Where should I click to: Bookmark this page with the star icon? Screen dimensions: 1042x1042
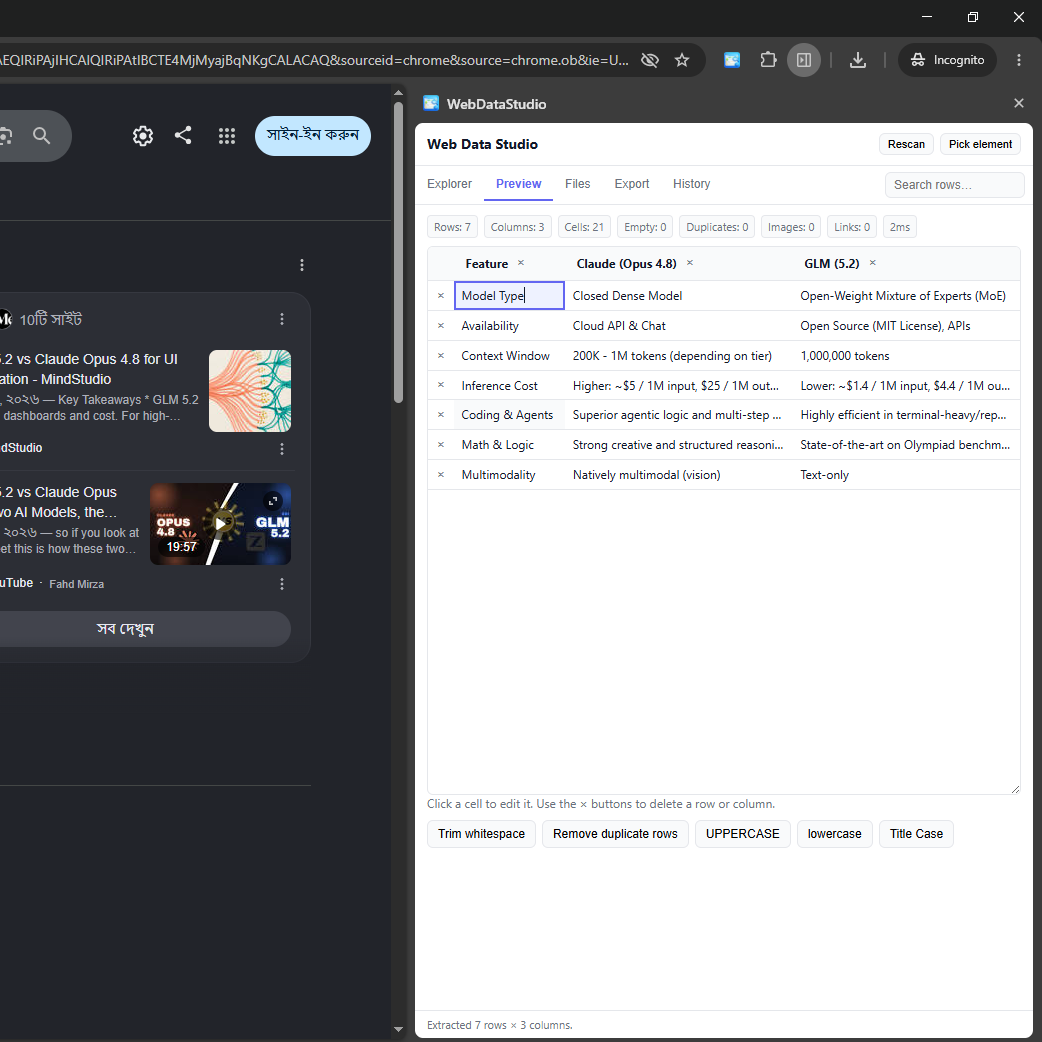click(682, 60)
